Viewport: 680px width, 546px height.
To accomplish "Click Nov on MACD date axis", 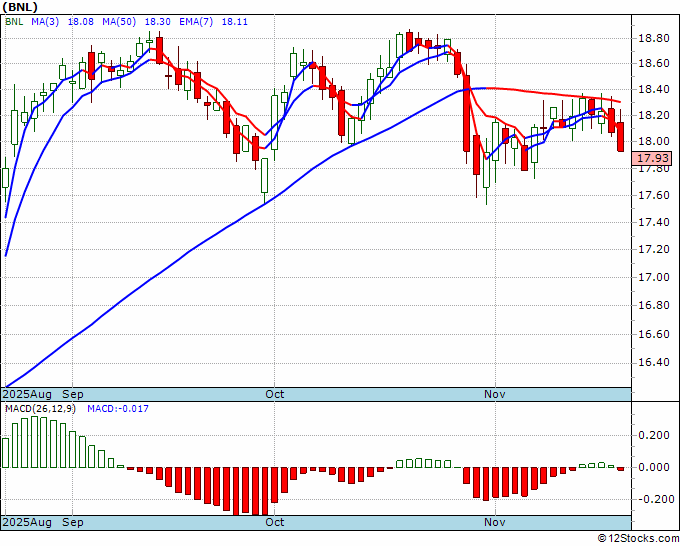I will [495, 522].
